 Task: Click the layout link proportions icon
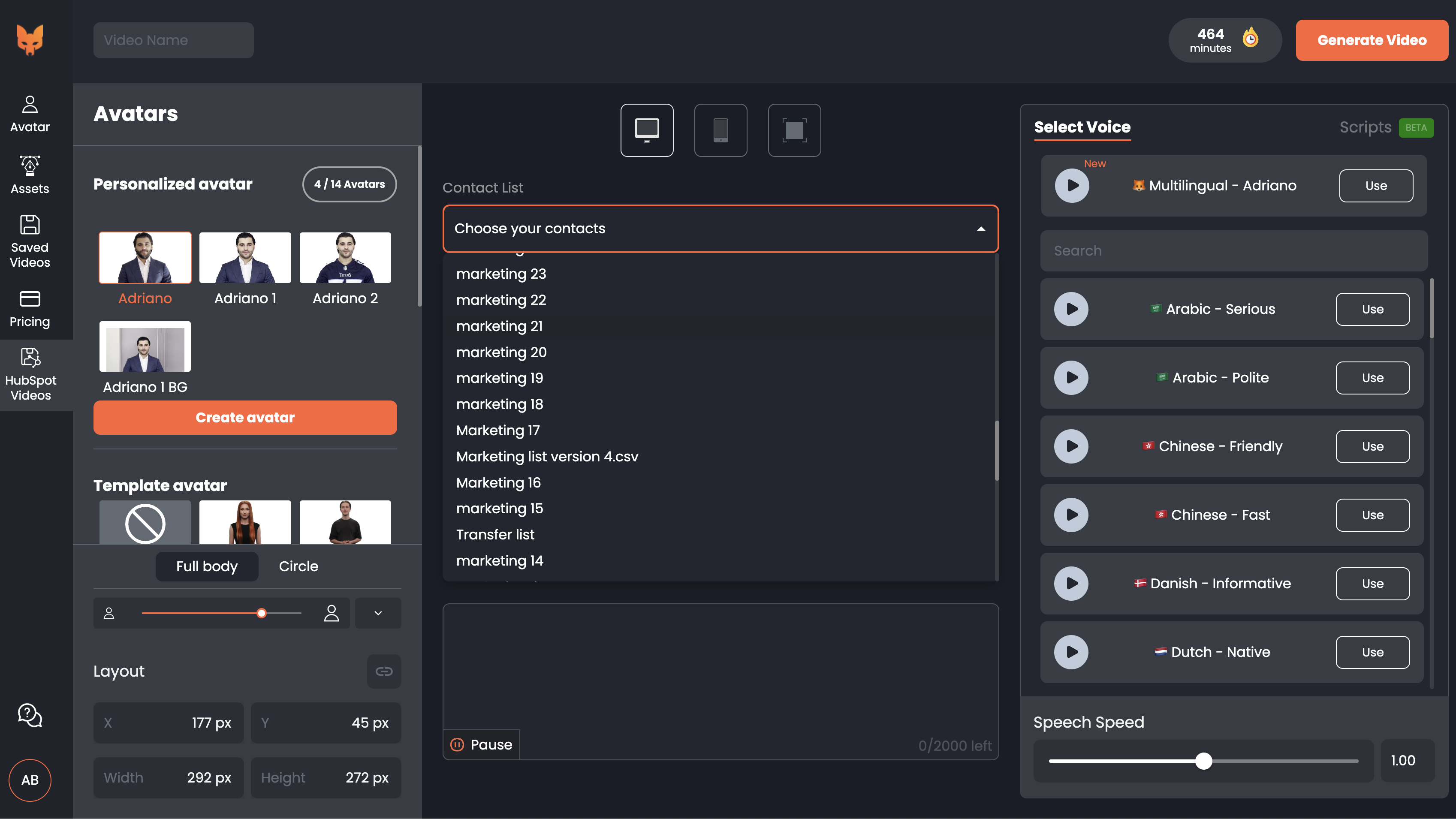pos(384,671)
